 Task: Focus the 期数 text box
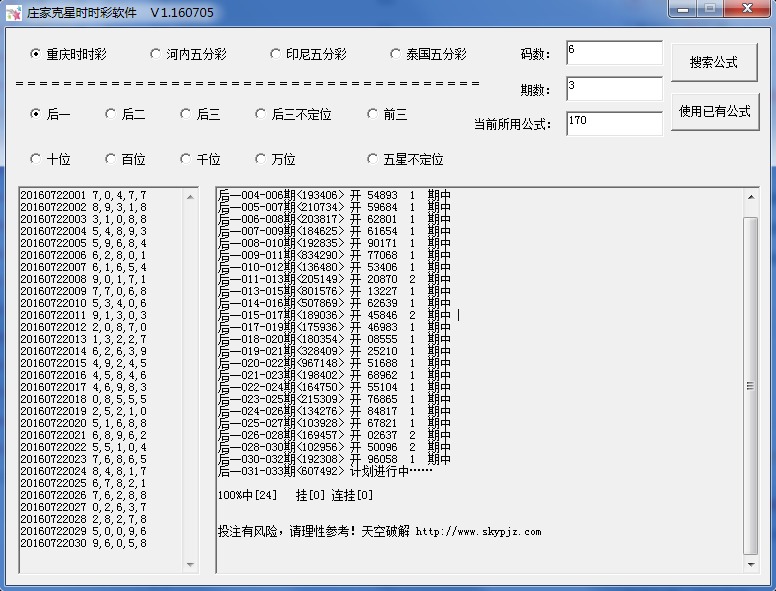pyautogui.click(x=613, y=89)
